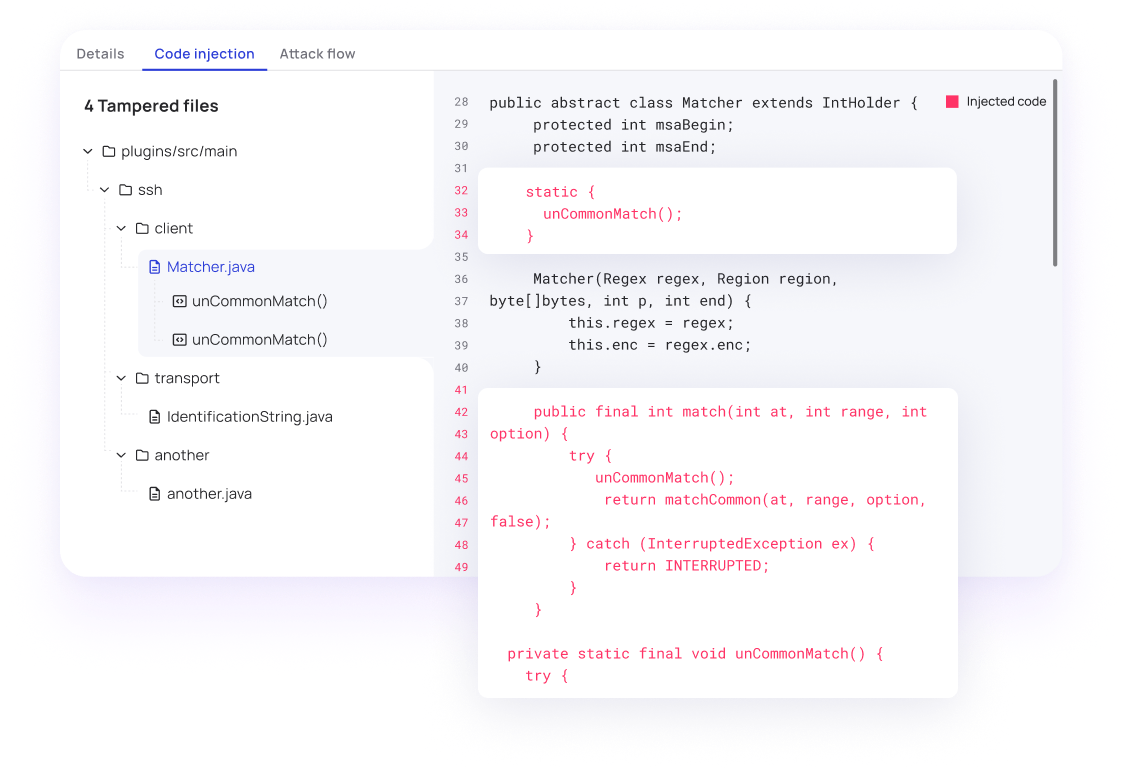Viewport: 1123px width, 768px height.
Task: Click the IdentificationString.java file icon
Action: coord(154,417)
